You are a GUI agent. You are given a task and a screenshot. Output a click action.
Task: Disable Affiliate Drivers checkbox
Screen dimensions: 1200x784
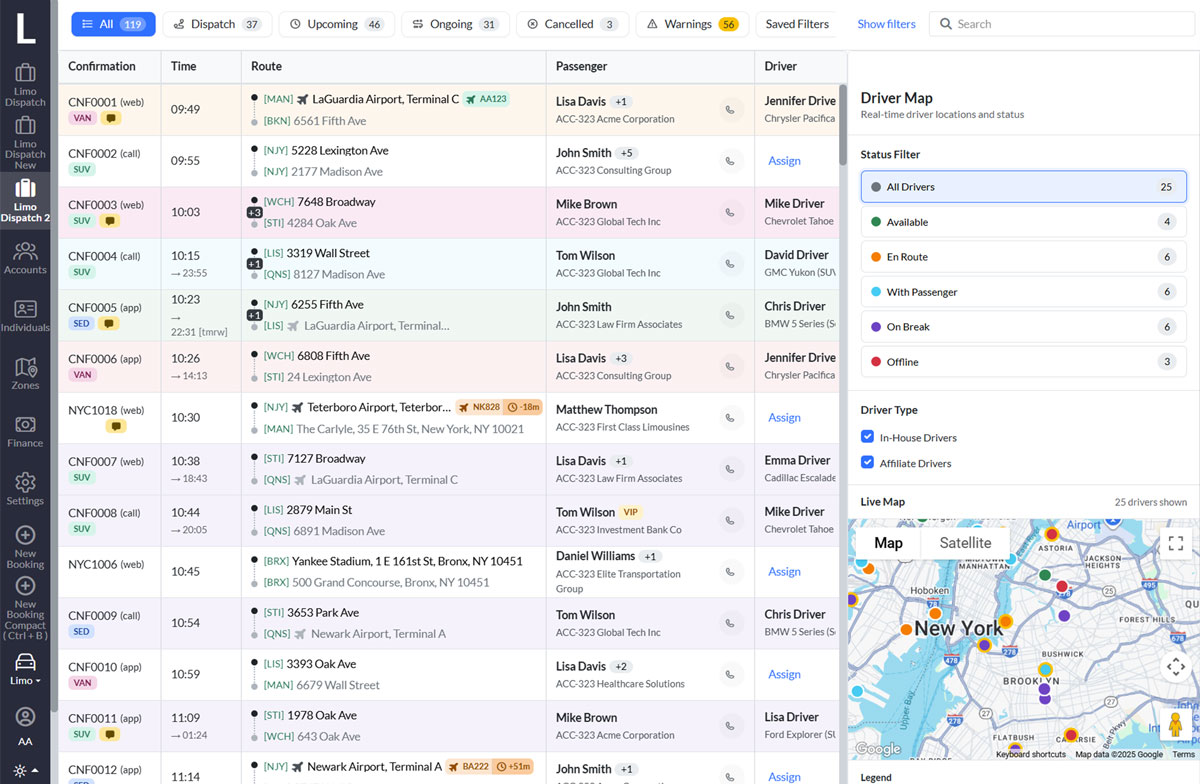(x=866, y=463)
